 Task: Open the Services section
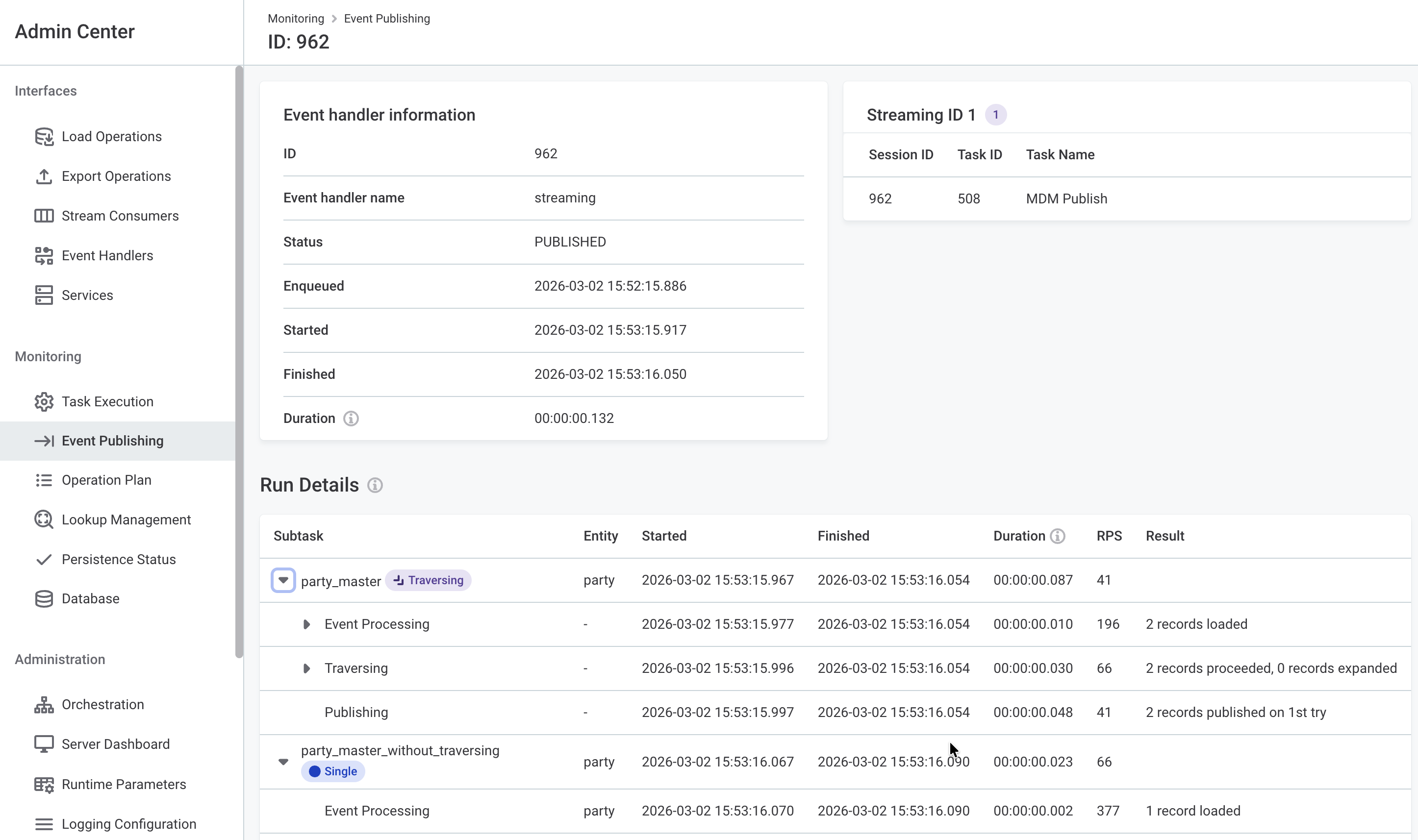(88, 295)
